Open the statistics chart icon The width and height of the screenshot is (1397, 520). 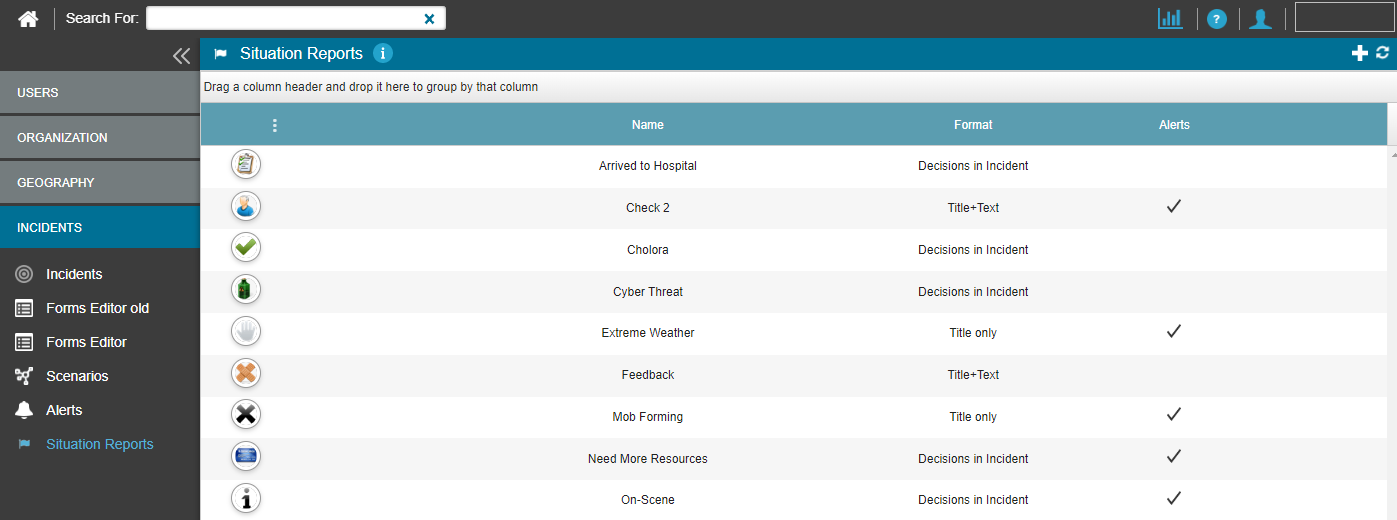click(x=1170, y=18)
